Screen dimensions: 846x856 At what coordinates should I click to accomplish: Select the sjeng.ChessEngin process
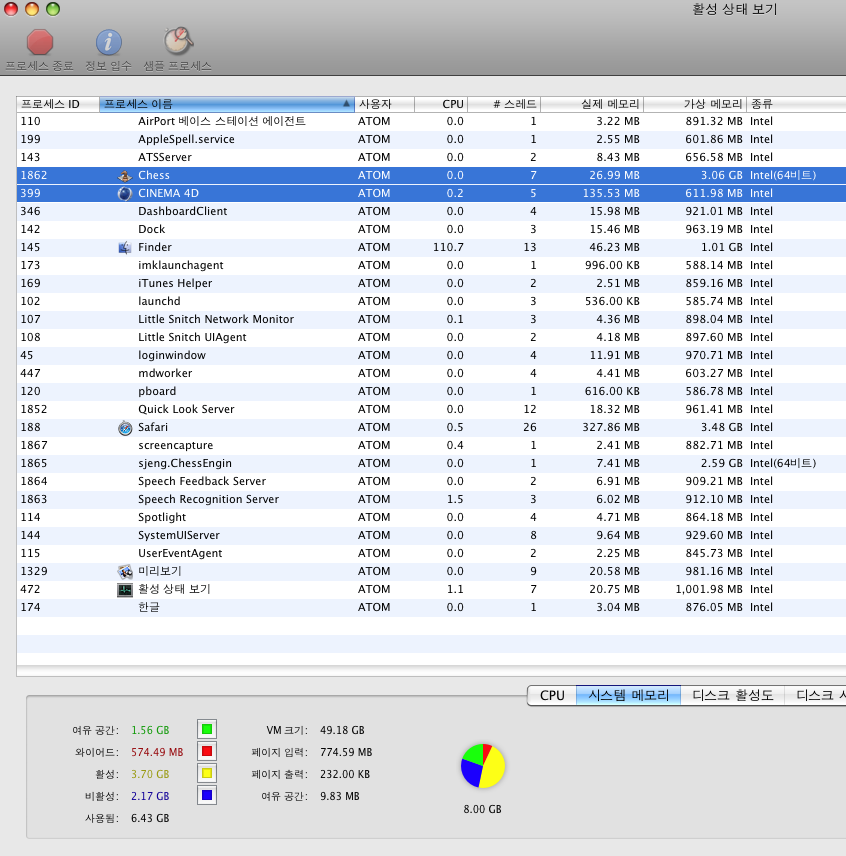tap(431, 463)
